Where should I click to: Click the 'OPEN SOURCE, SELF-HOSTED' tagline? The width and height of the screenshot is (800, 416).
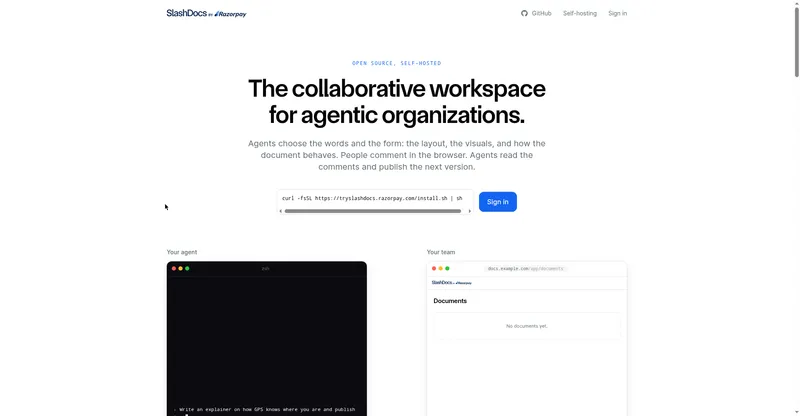[x=396, y=63]
